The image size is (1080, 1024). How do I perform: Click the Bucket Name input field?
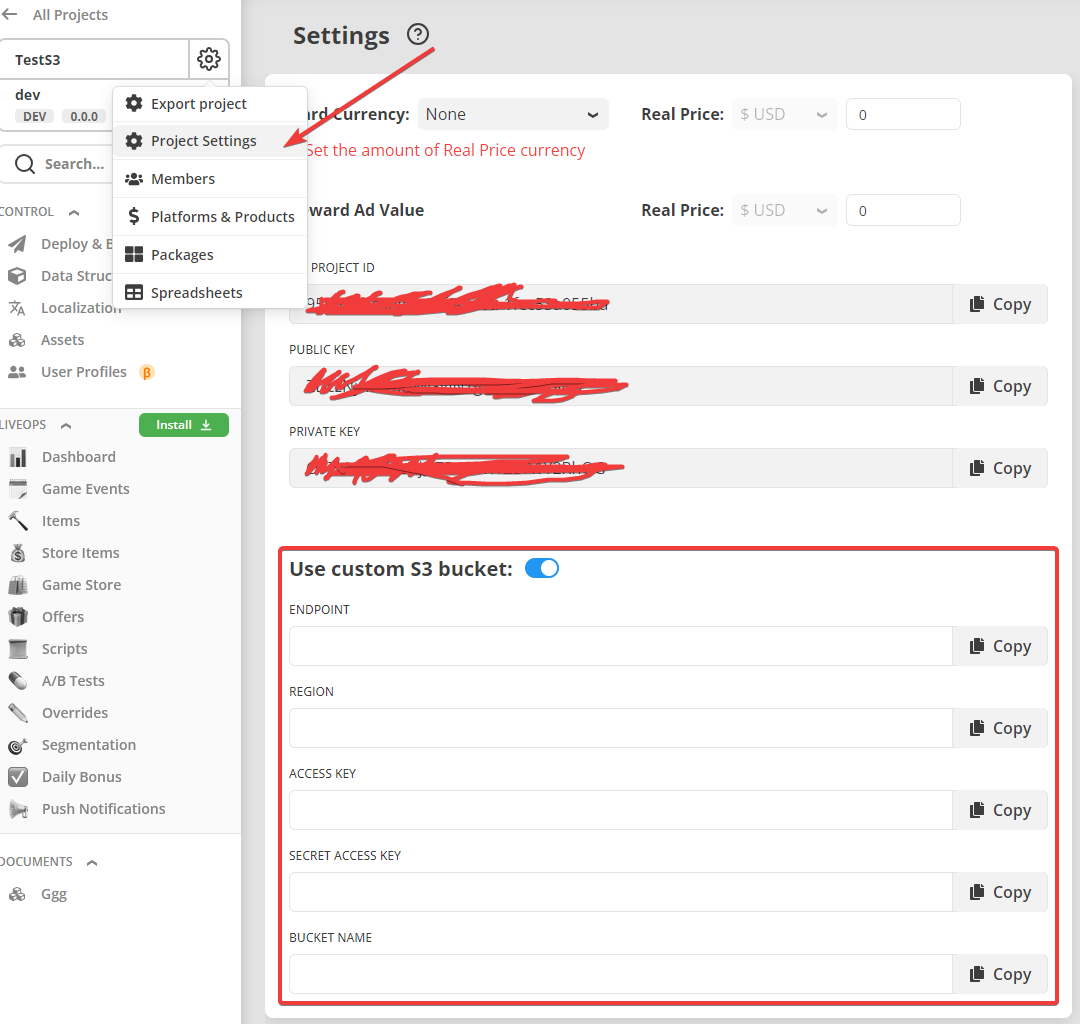(x=620, y=974)
